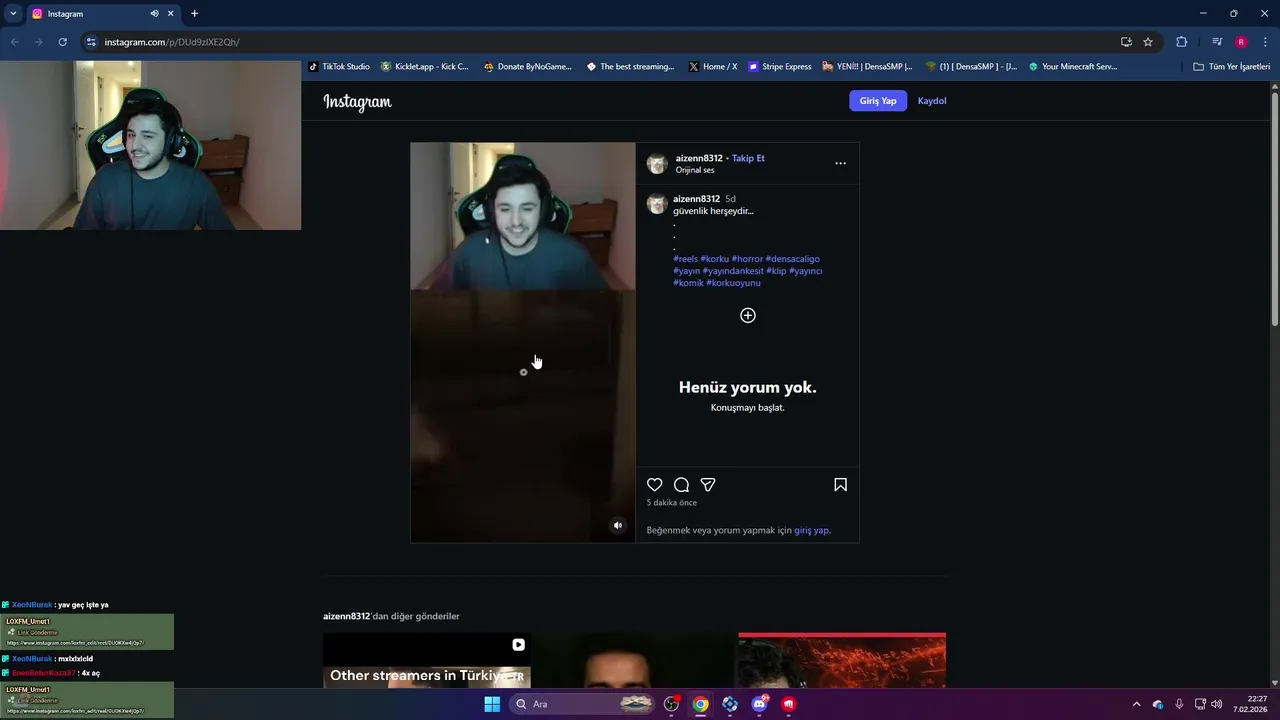Screen dimensions: 1280x720
Task: Like the post with the heart icon
Action: pos(655,485)
